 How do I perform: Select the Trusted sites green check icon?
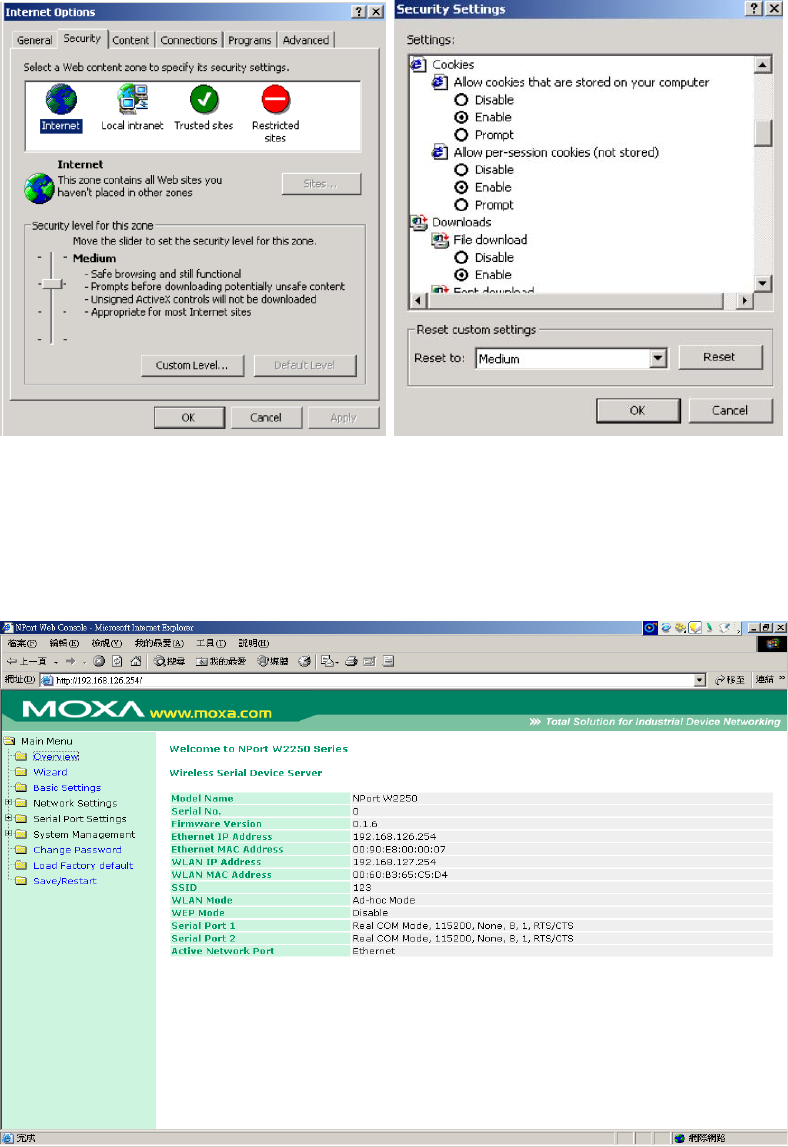(x=204, y=99)
